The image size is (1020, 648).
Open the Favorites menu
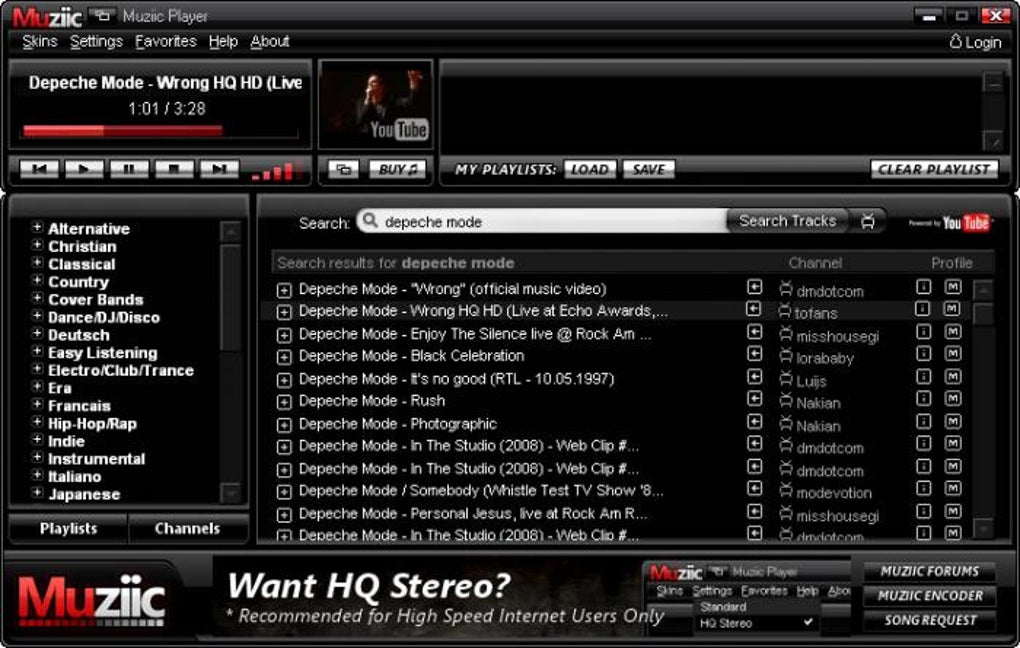pyautogui.click(x=165, y=42)
